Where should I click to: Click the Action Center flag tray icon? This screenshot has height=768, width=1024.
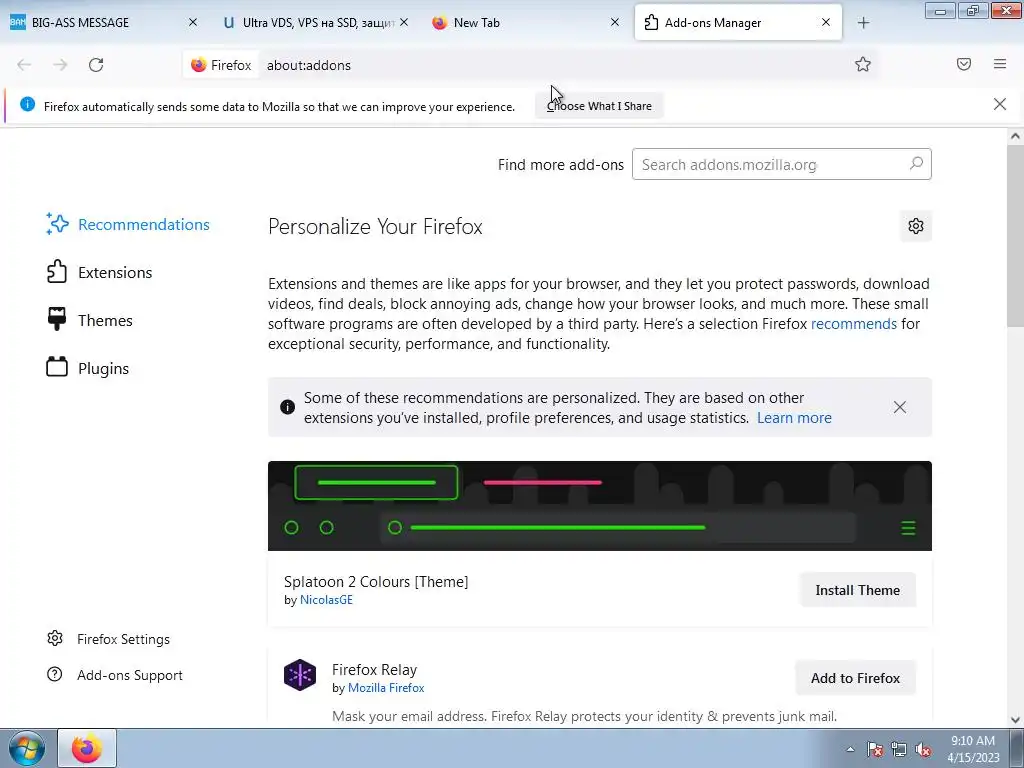click(x=874, y=749)
